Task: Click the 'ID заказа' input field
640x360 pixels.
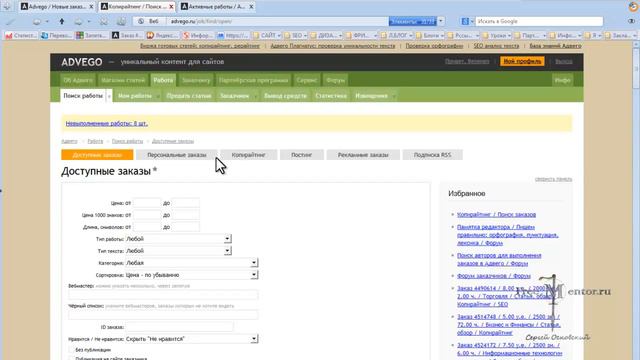Action: click(180, 327)
